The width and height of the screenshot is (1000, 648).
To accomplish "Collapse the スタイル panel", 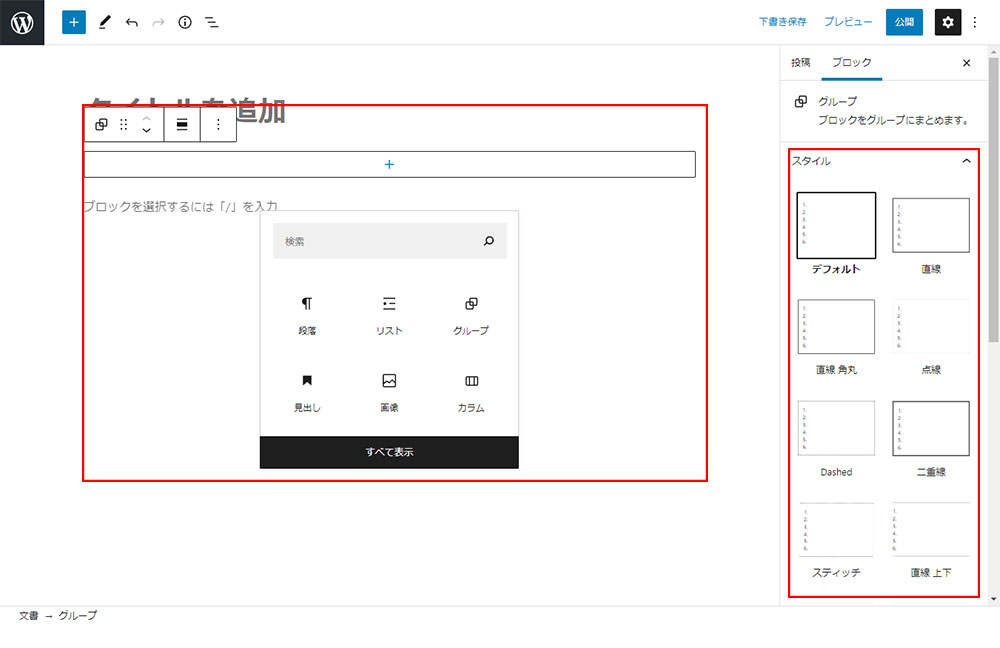I will coord(966,161).
